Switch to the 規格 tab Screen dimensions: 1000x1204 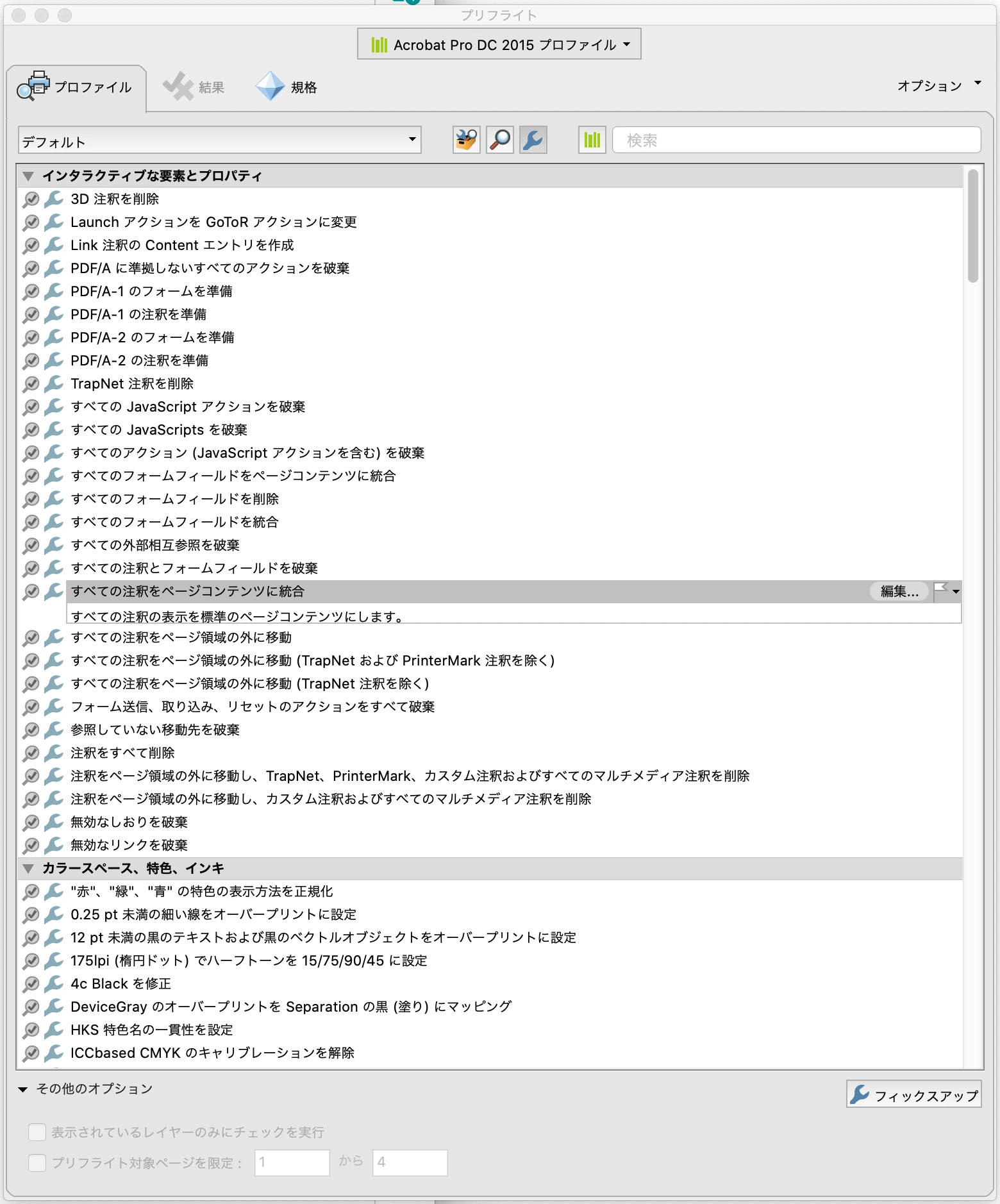point(287,87)
